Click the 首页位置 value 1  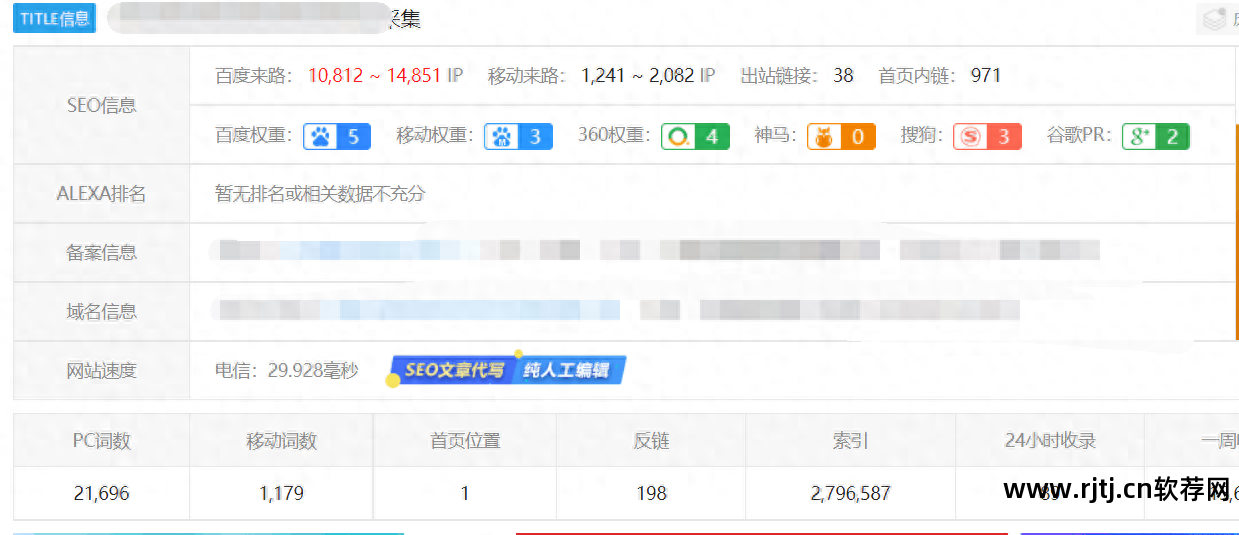click(x=465, y=493)
